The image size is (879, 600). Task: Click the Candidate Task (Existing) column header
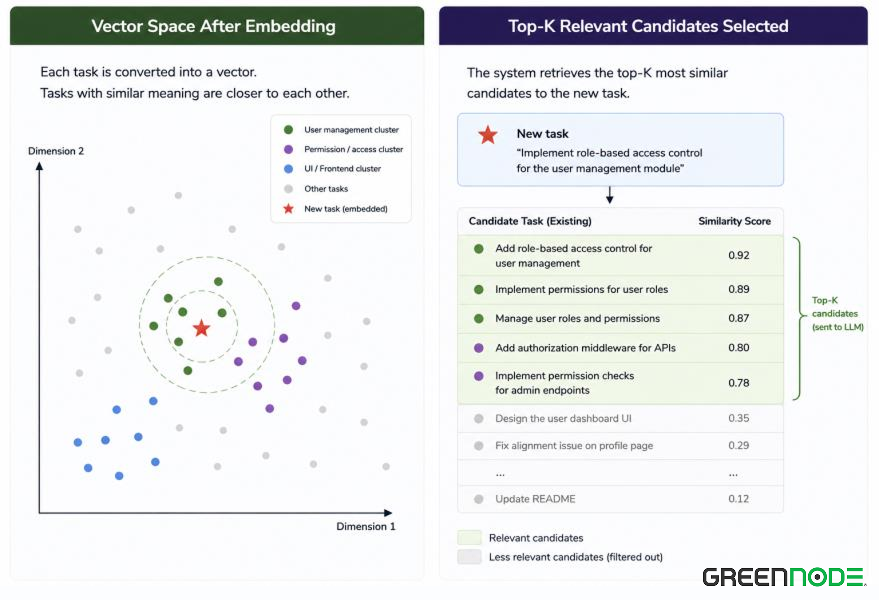pos(530,221)
